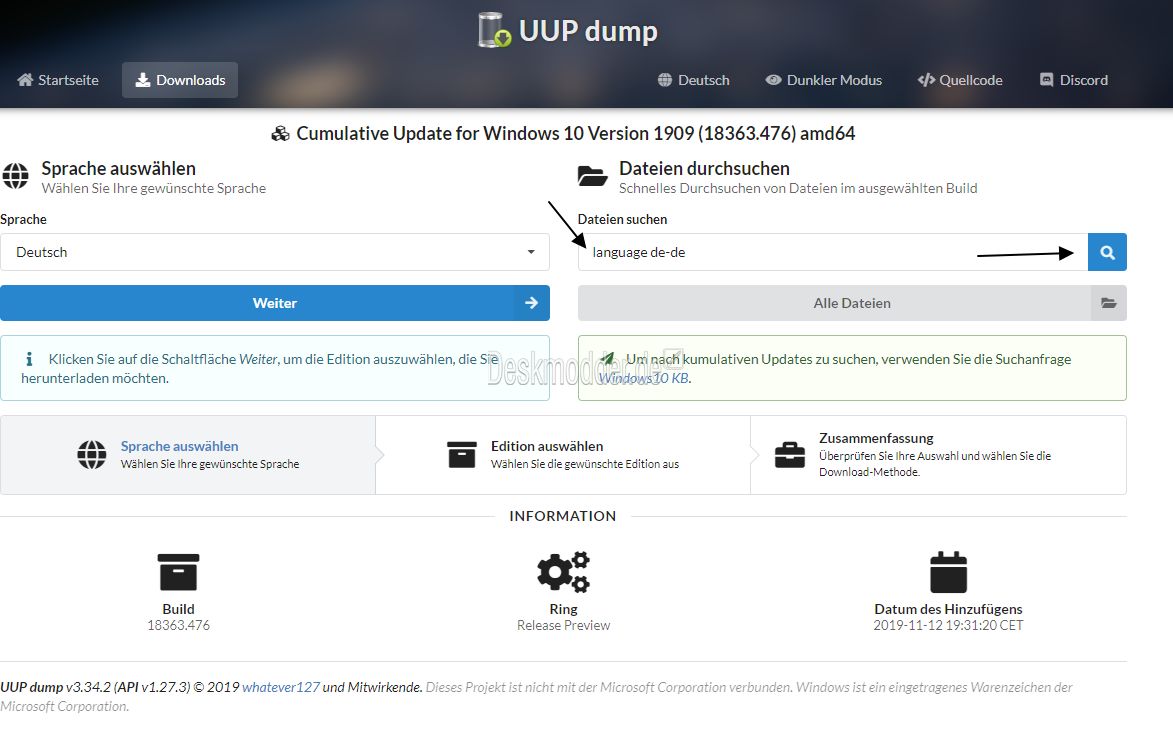
Task: Open the Startseite home menu item
Action: [x=58, y=80]
